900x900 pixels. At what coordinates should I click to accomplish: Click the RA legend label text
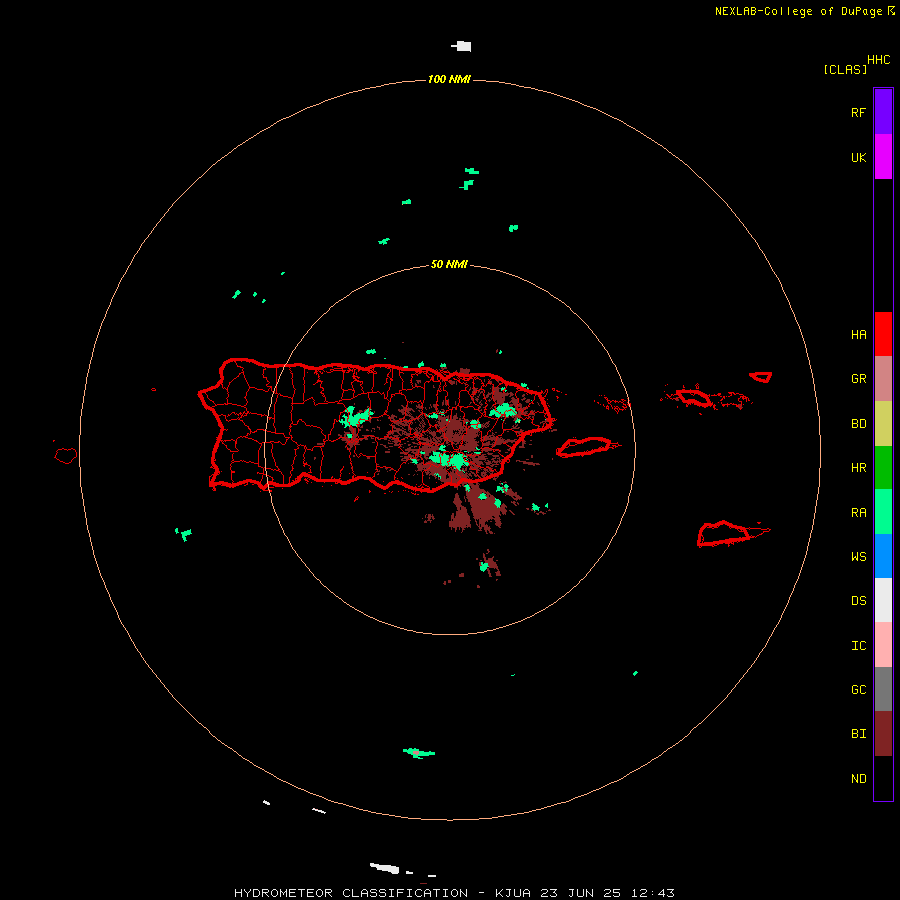[x=858, y=513]
